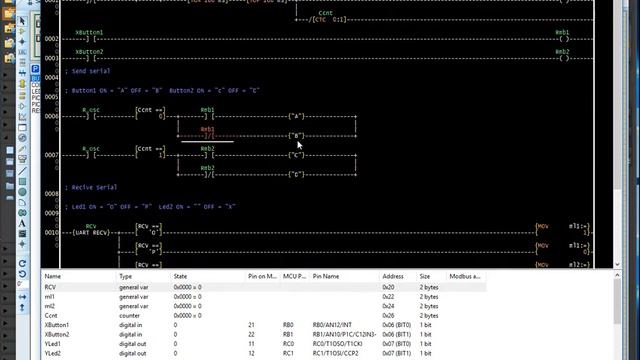This screenshot has height=360, width=640.
Task: Select the Virtual Instruments tool
Action: click(x=22, y=159)
